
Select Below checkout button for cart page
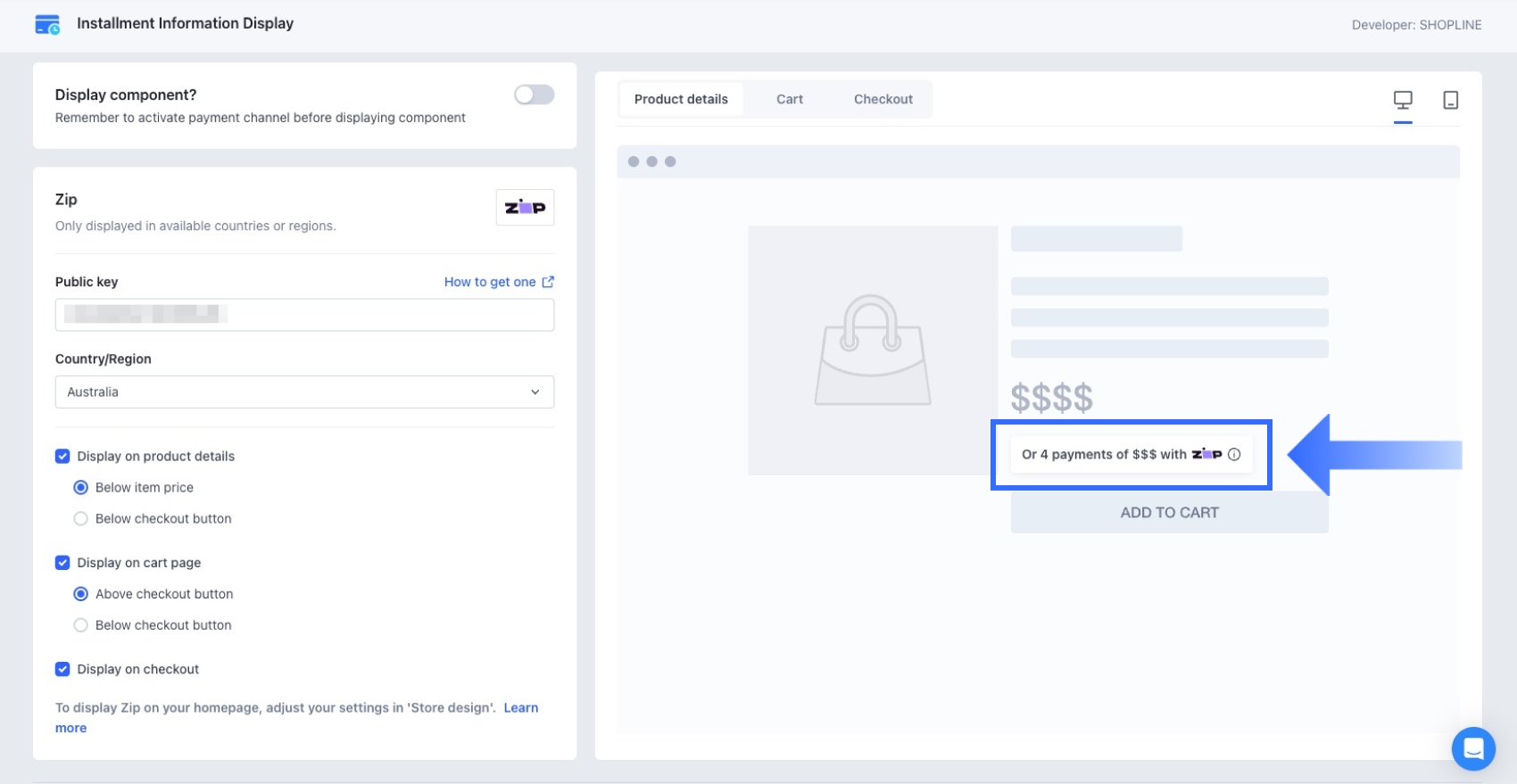pyautogui.click(x=81, y=625)
